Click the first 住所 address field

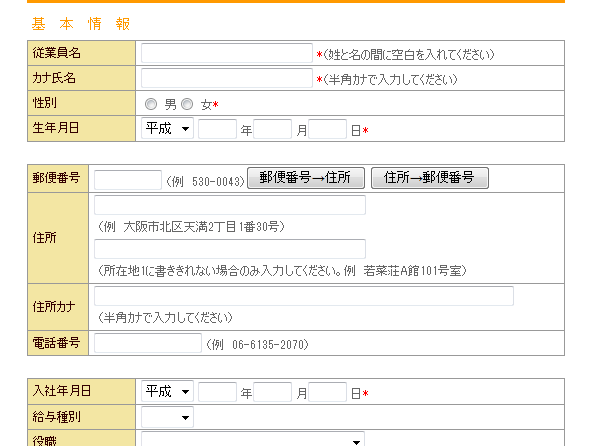coord(230,205)
